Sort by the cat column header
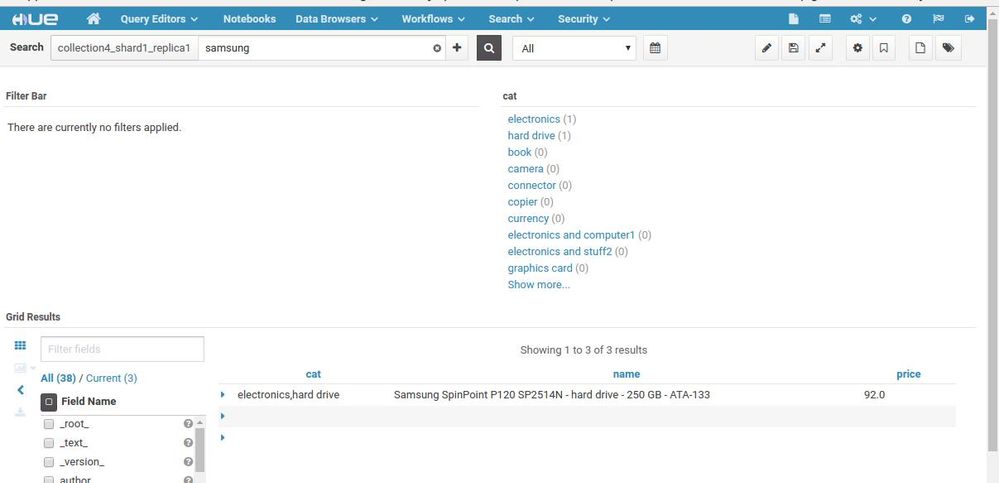Viewport: 999px width, 483px height. (313, 375)
